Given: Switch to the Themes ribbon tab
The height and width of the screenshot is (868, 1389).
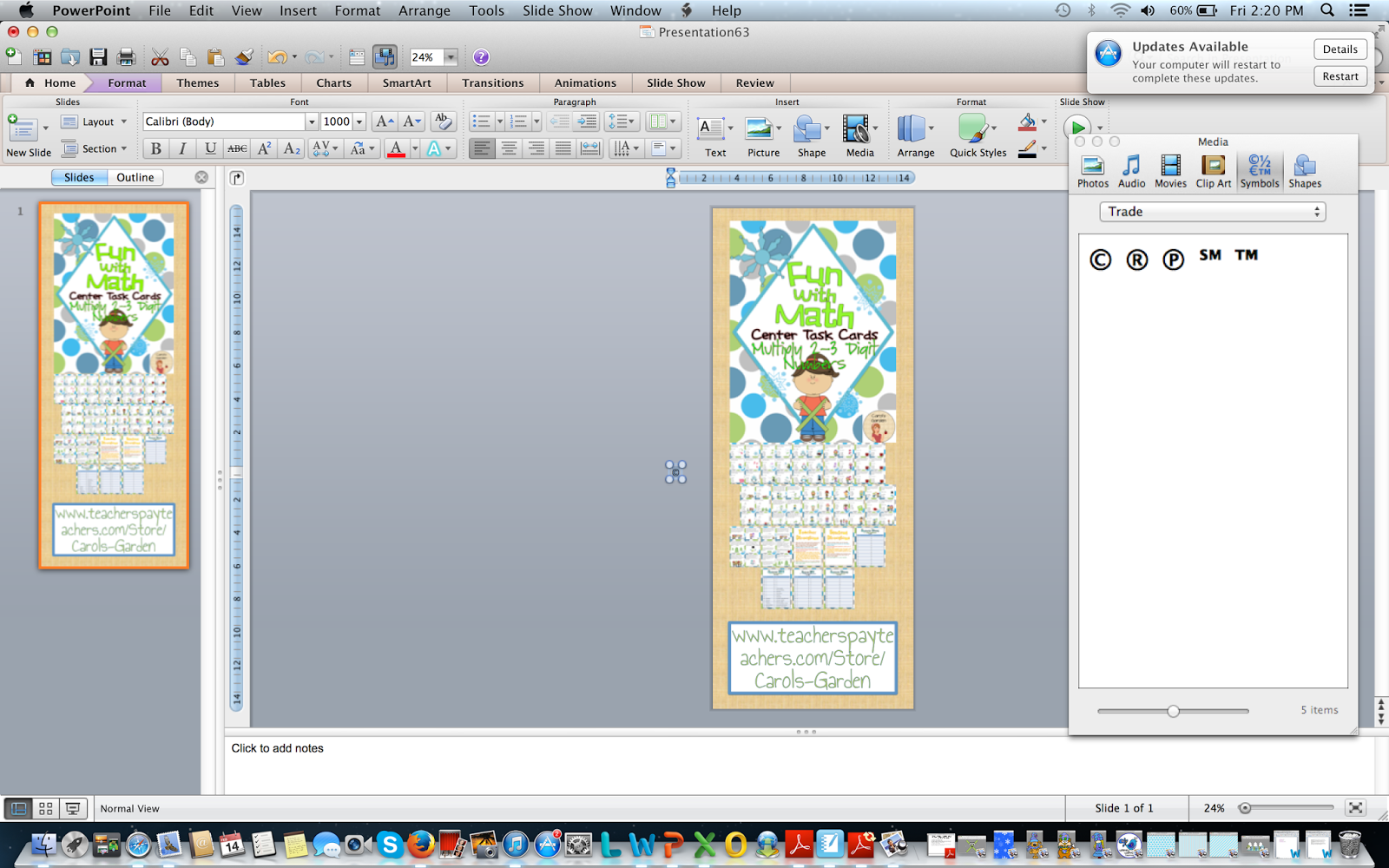Looking at the screenshot, I should [198, 83].
